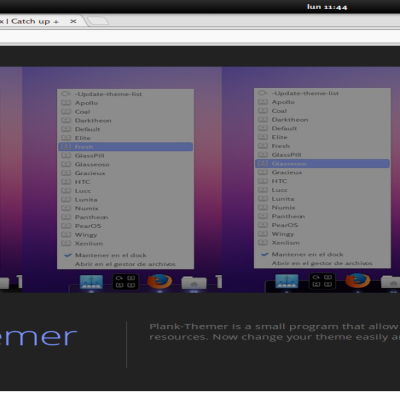
Task: Click the Plank anchor icon in right dock
Action: [287, 281]
